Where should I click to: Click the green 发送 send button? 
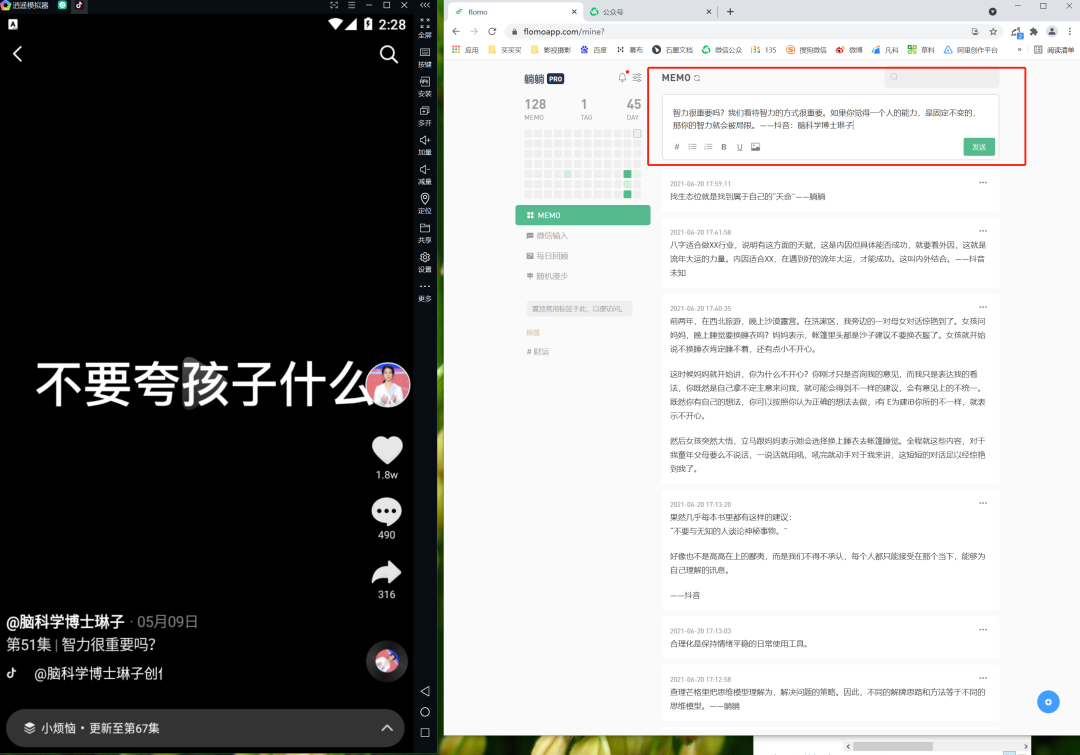[979, 147]
